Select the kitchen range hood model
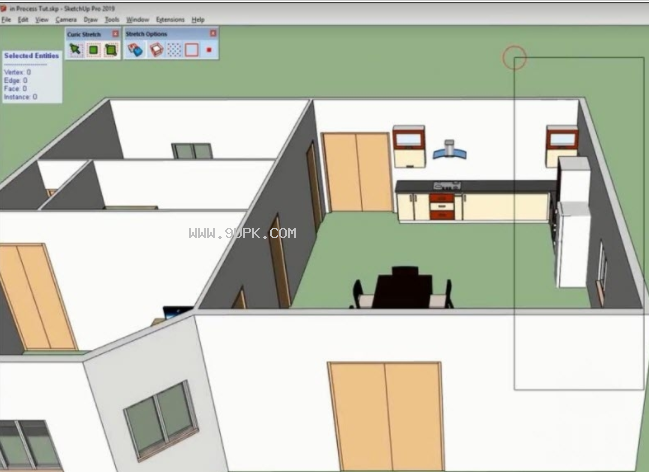 [x=449, y=149]
